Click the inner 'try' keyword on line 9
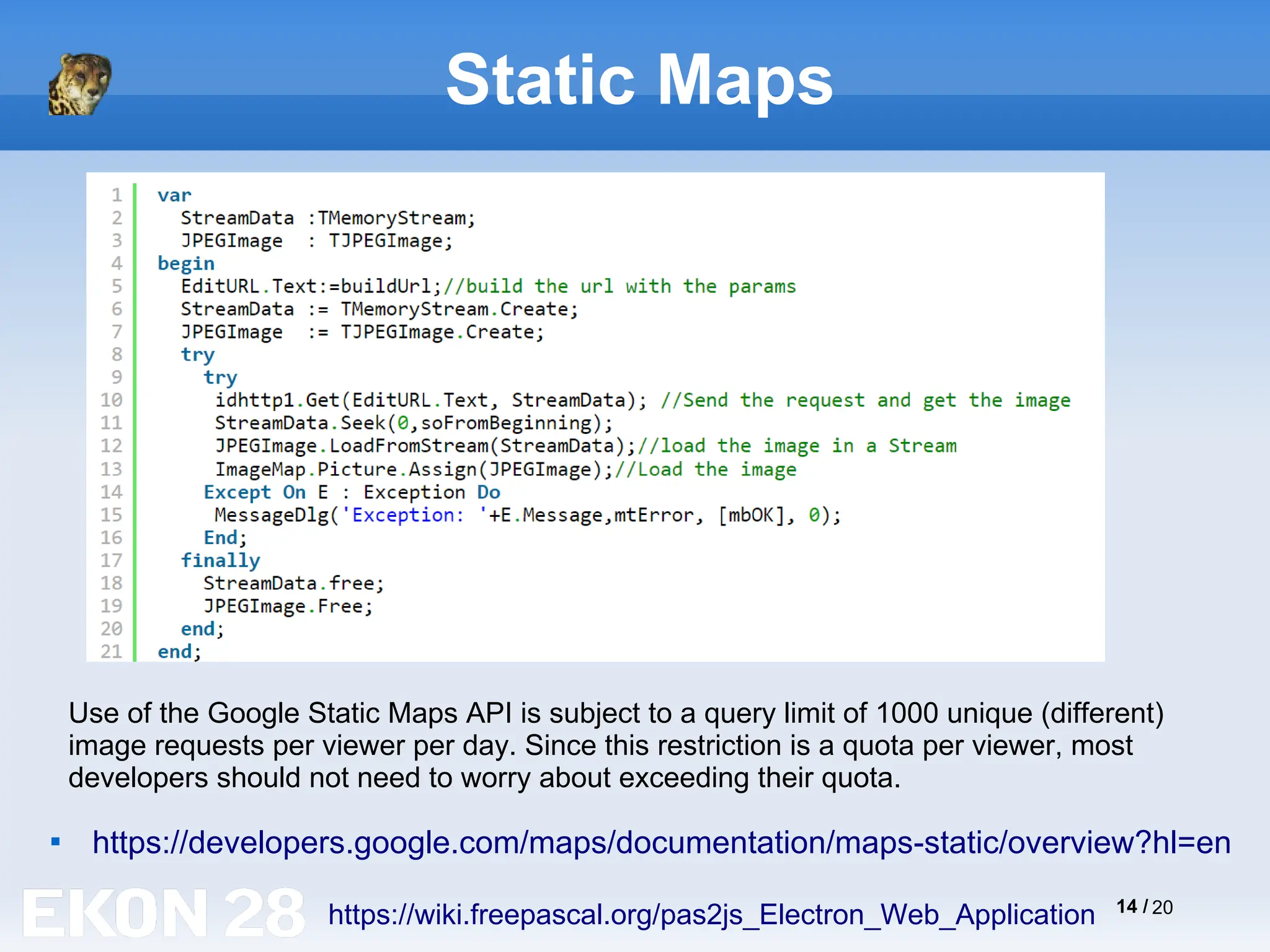 pos(220,378)
